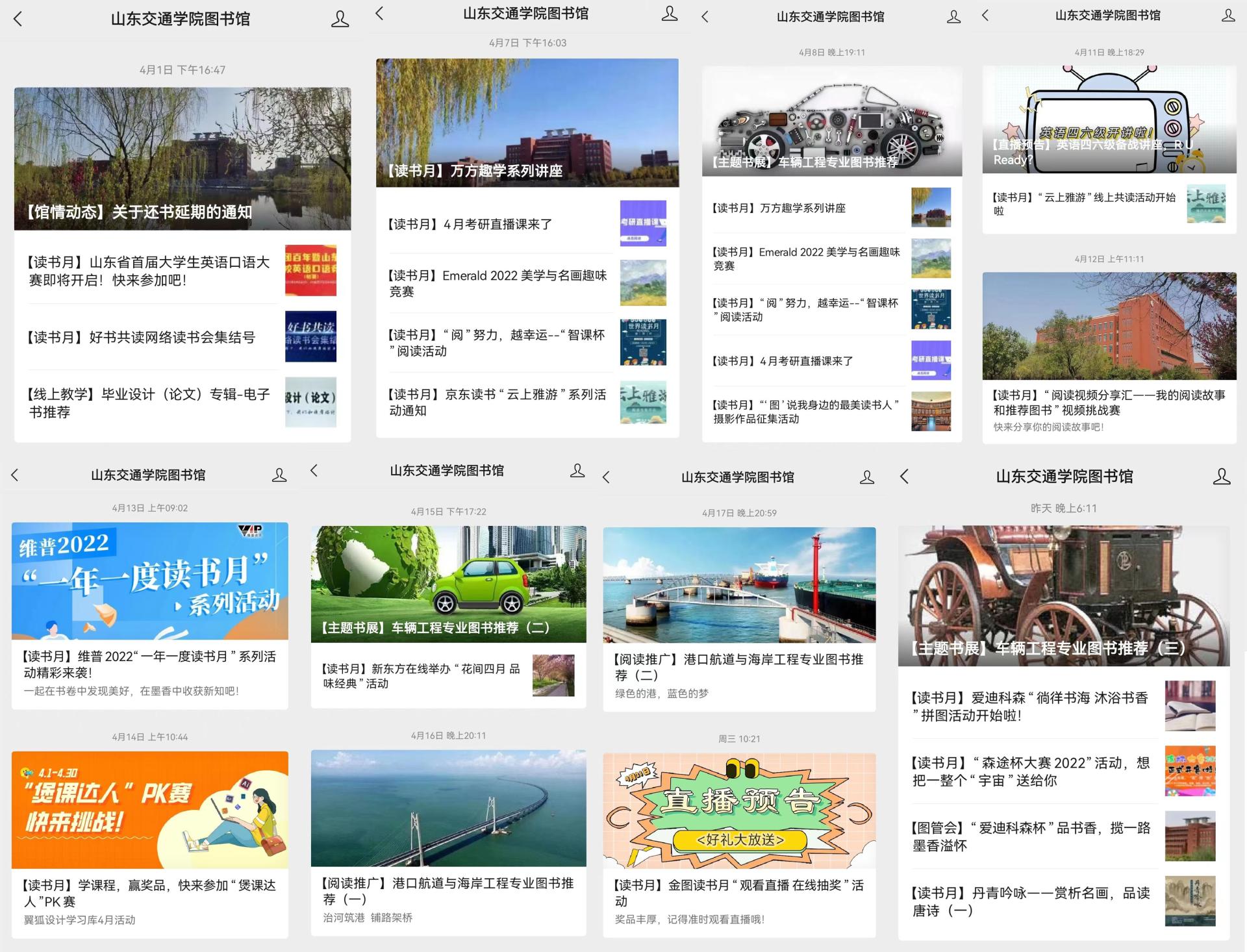
Task: Click 好书共读网络读书会 thumbnail image
Action: (x=310, y=336)
